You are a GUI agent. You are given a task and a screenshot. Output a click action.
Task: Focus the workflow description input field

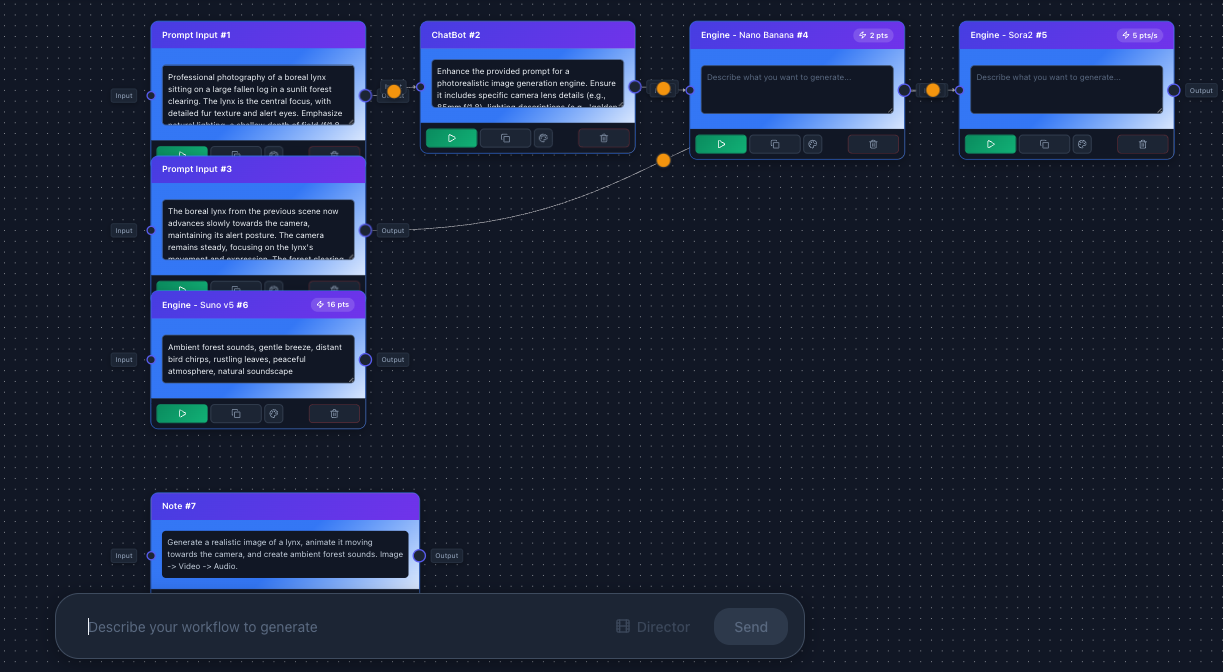pos(340,627)
